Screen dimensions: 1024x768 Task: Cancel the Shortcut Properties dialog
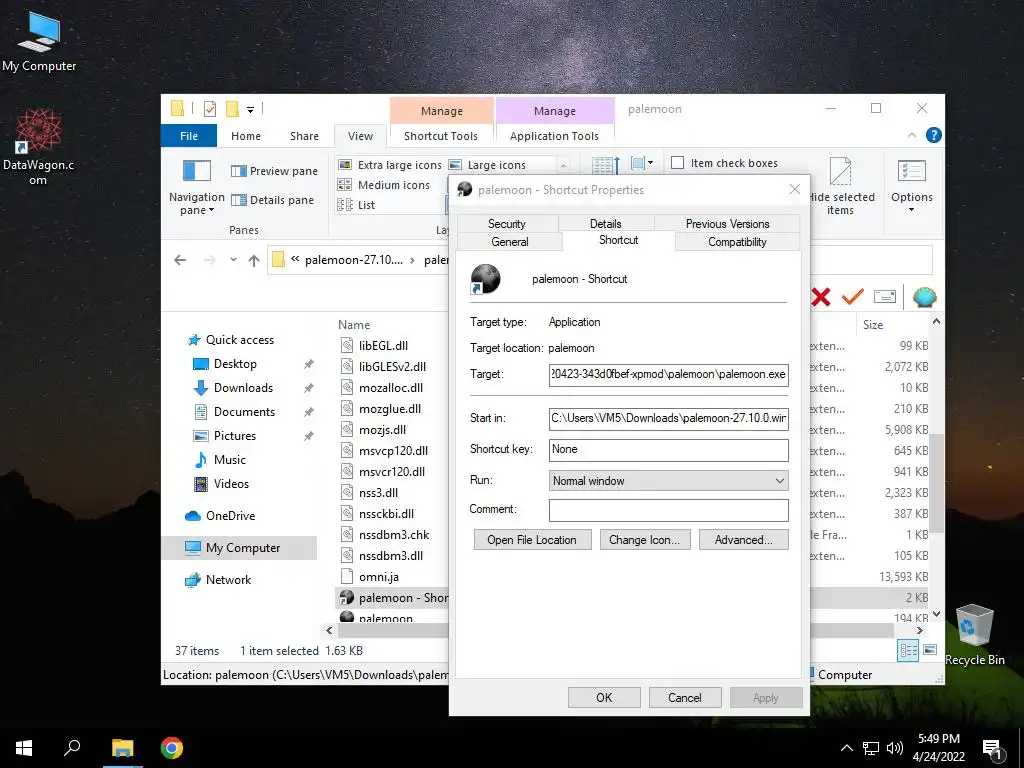tap(684, 697)
